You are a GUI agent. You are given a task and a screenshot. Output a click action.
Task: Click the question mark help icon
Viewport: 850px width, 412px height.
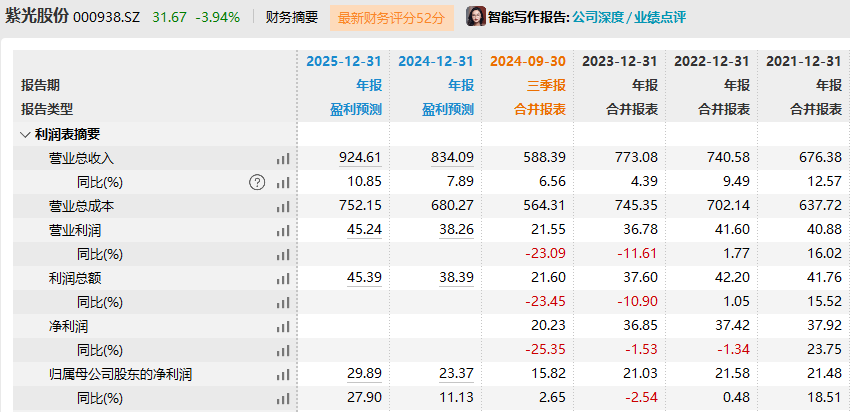257,182
